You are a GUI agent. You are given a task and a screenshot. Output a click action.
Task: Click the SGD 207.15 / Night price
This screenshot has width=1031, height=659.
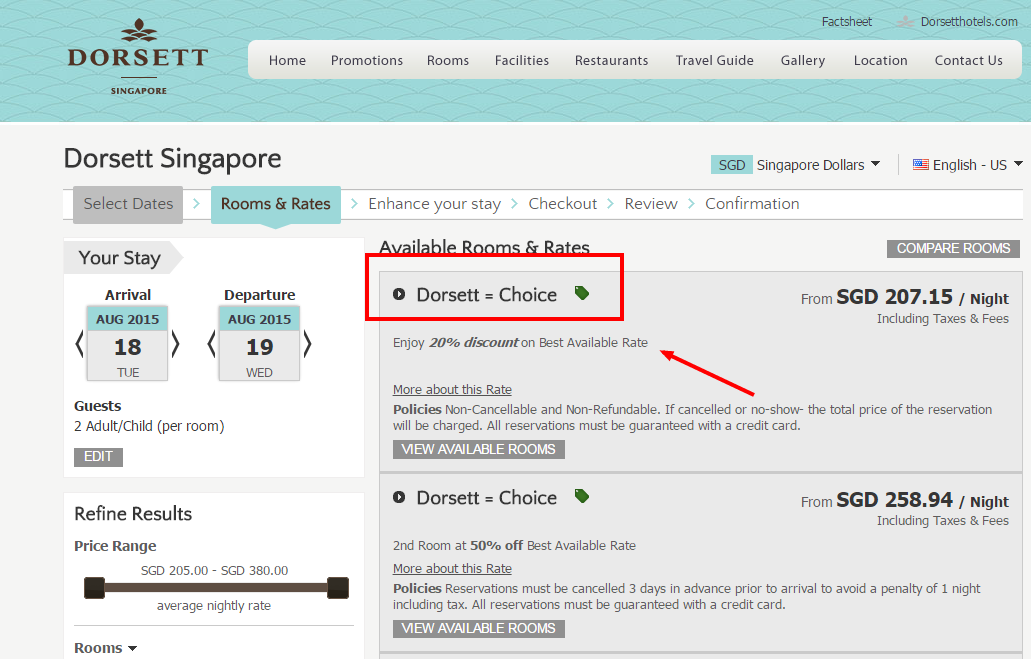pyautogui.click(x=923, y=297)
